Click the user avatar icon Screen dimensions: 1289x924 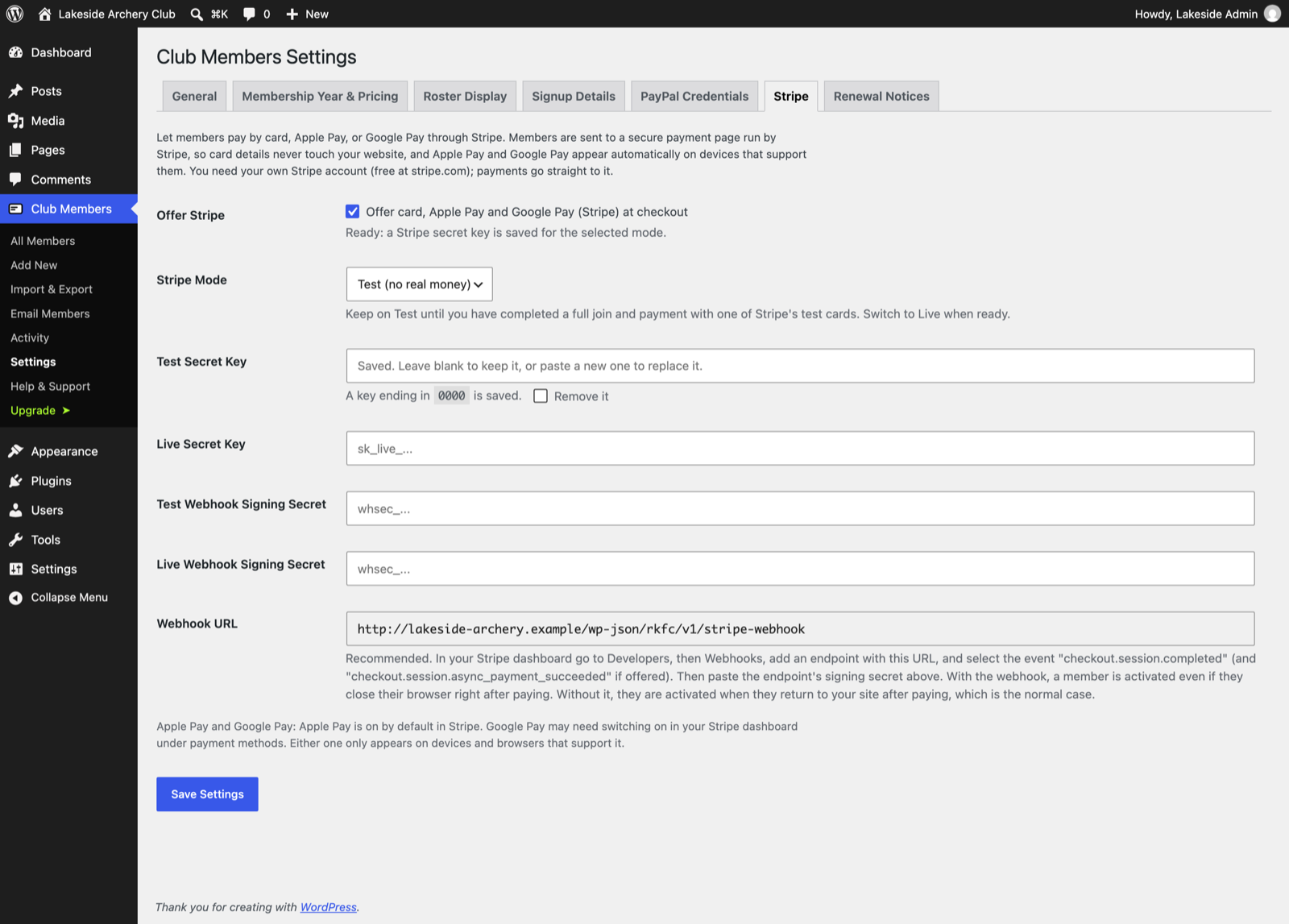[x=1272, y=14]
